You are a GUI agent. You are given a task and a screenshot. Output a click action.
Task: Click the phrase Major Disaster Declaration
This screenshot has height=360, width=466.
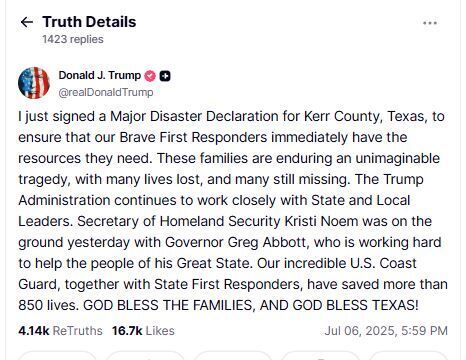[x=194, y=116]
